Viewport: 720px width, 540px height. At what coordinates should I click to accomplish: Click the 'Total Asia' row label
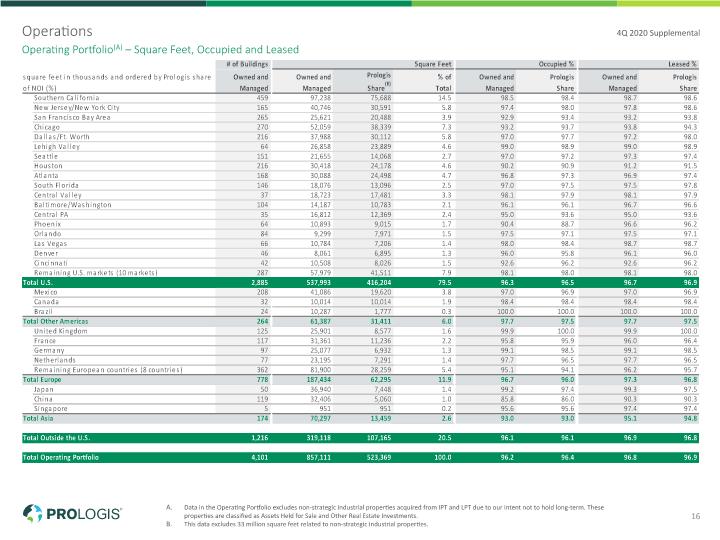tap(38, 418)
